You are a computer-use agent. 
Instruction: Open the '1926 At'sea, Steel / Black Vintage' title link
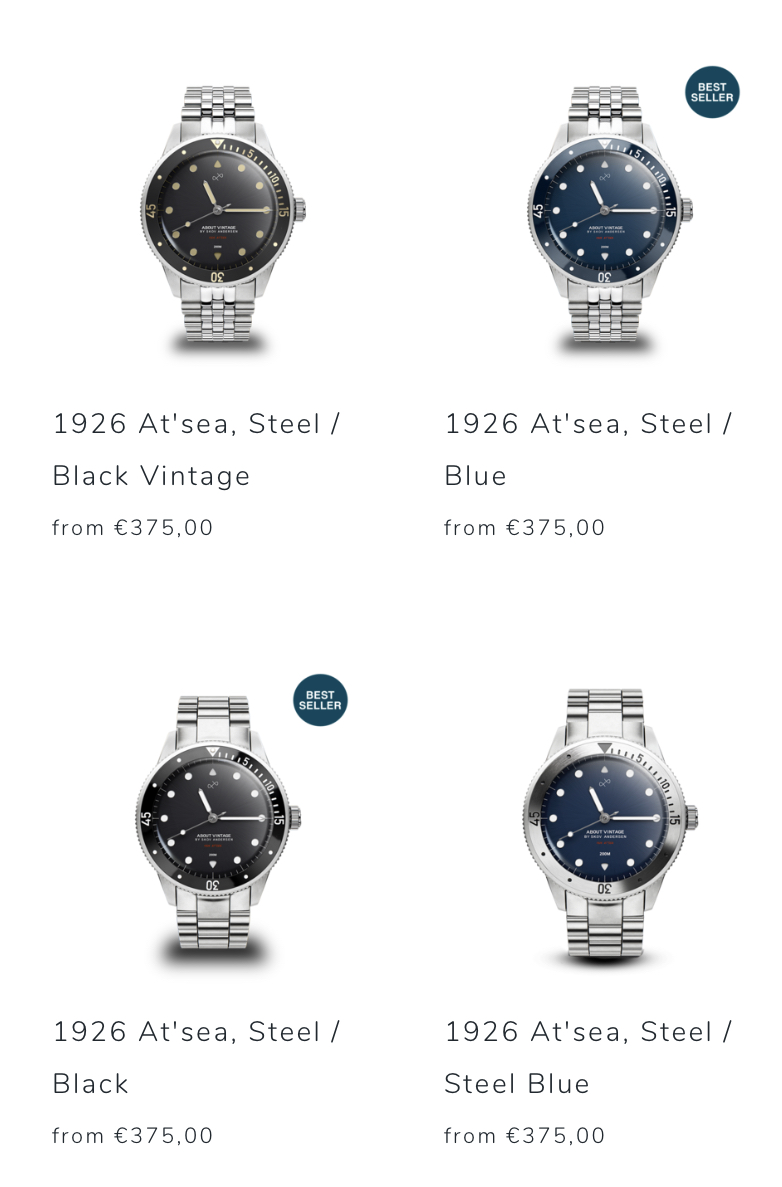197,450
